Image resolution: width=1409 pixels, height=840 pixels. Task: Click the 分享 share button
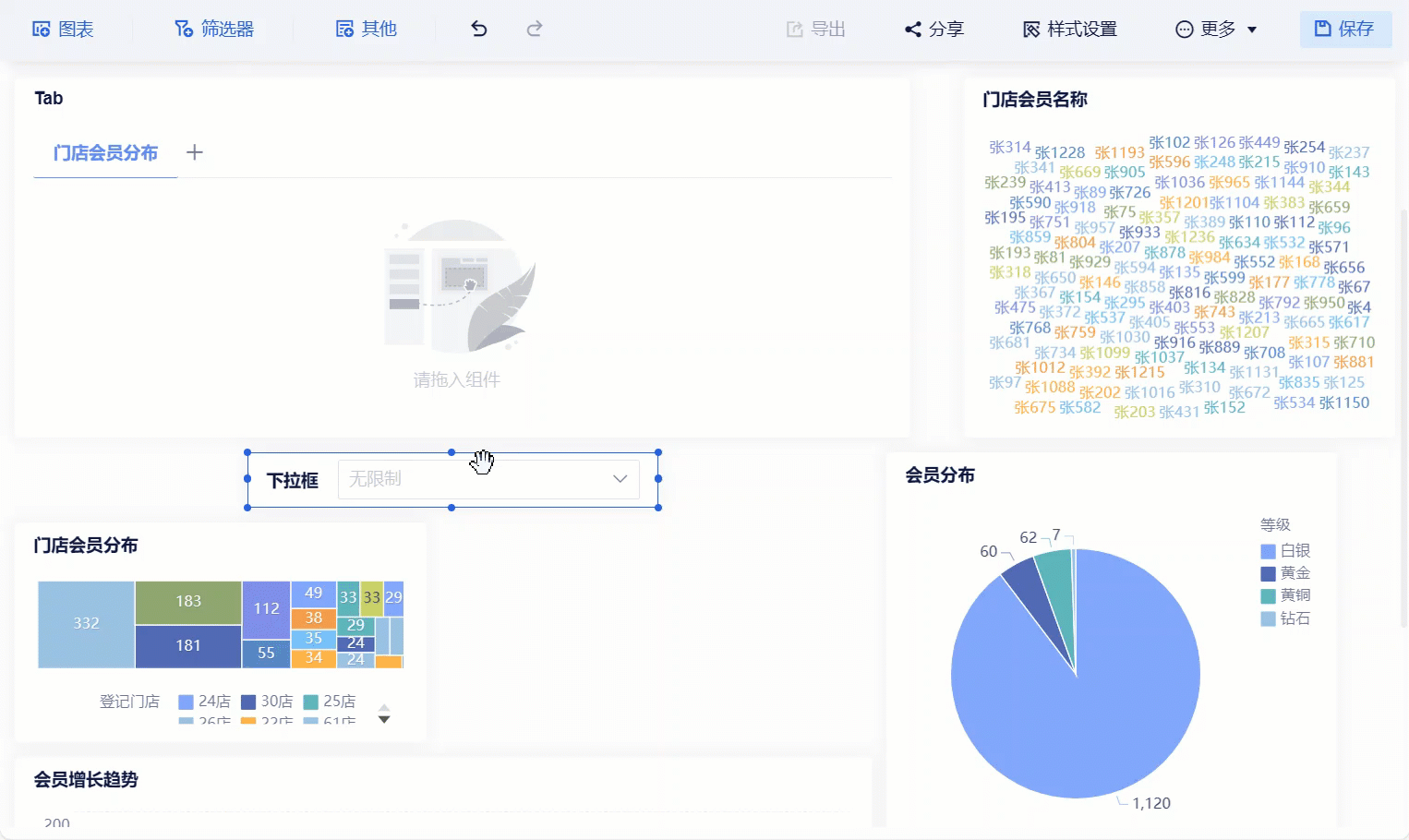coord(933,29)
